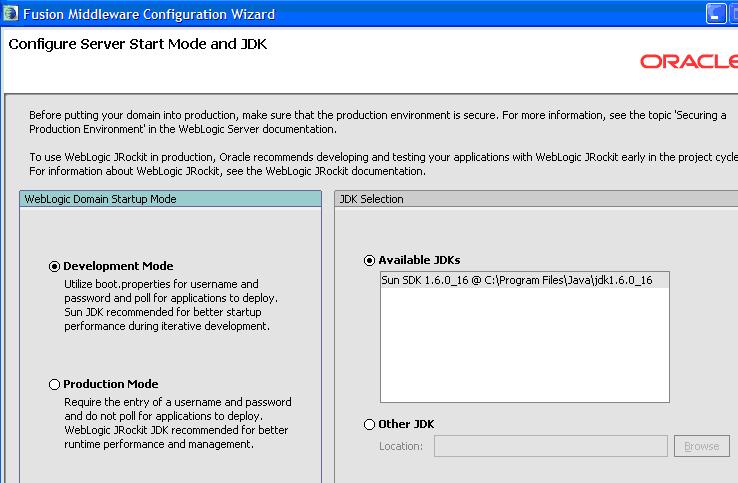738x483 pixels.
Task: Click the Fusion Middleware wizard title bar icon
Action: tap(11, 13)
